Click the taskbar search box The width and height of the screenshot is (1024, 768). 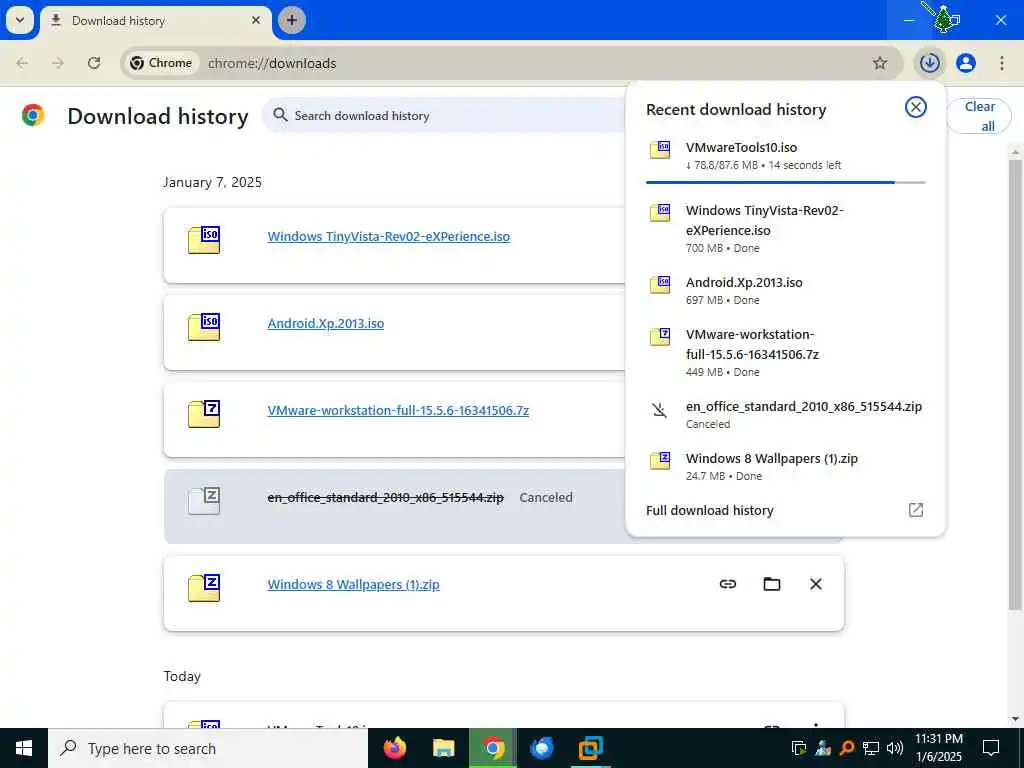[208, 748]
